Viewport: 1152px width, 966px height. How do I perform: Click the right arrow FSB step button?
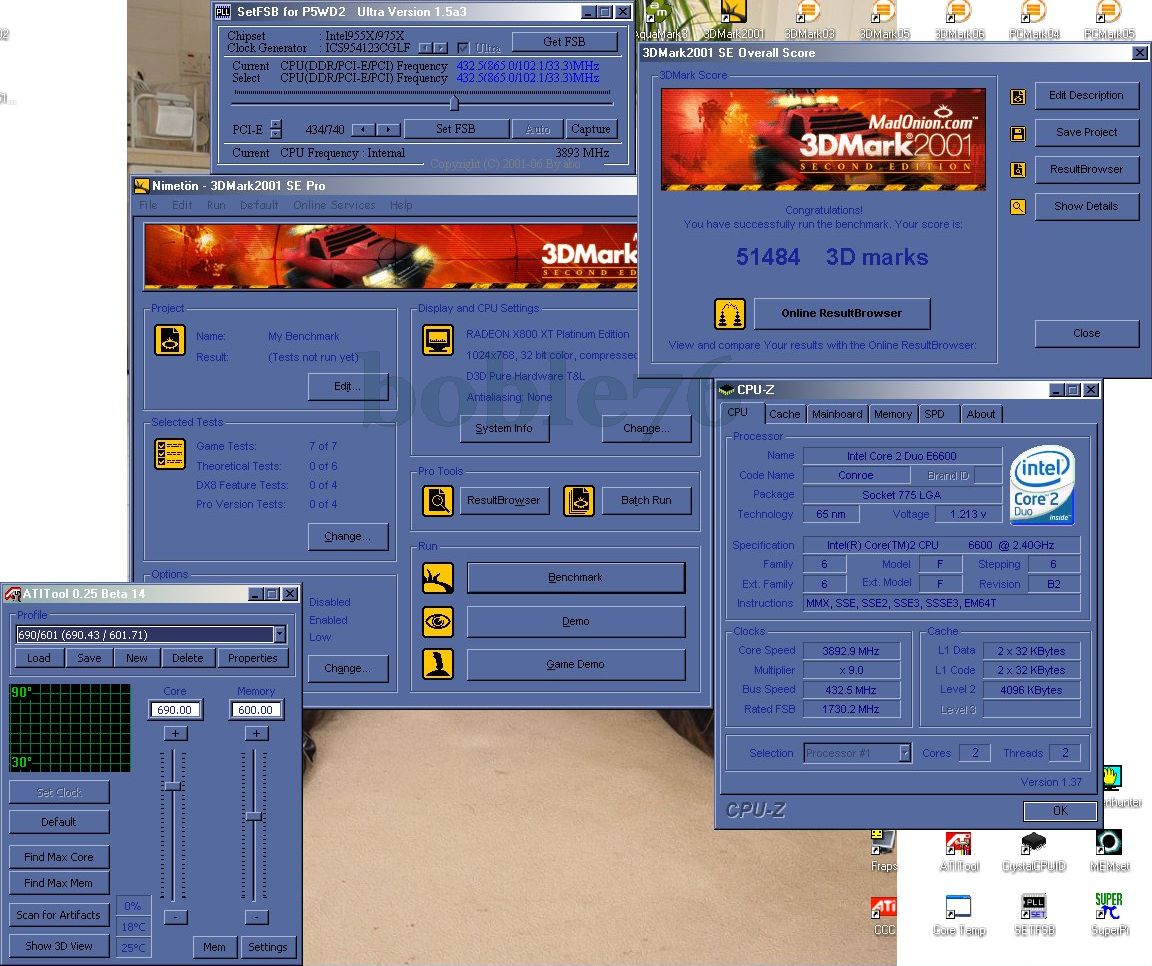389,130
